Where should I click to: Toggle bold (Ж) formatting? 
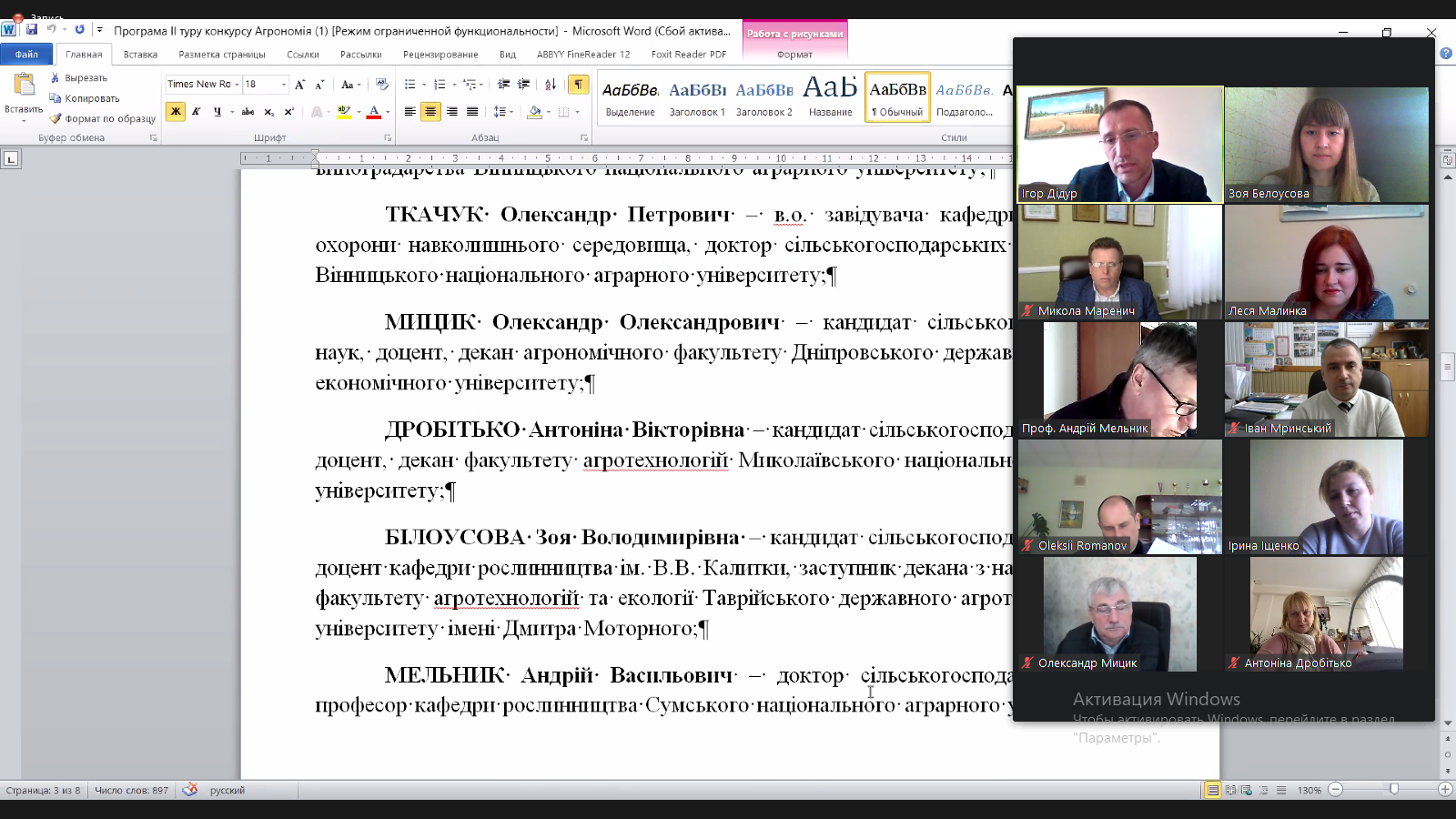tap(176, 112)
